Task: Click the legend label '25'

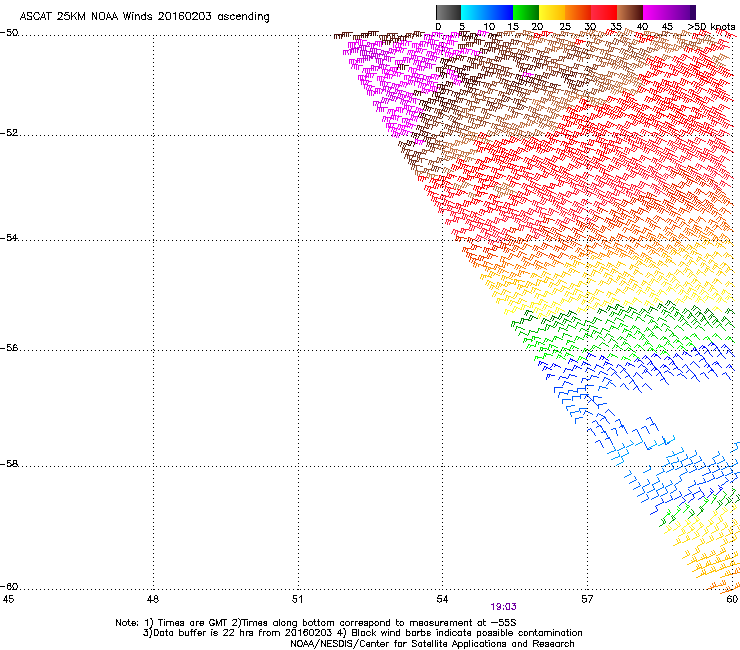Action: (565, 27)
